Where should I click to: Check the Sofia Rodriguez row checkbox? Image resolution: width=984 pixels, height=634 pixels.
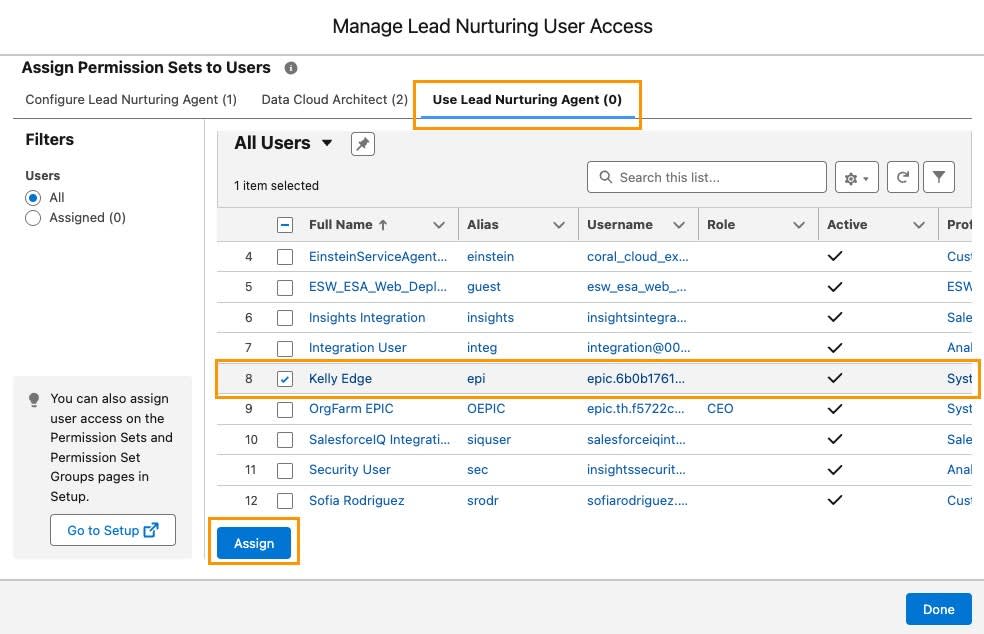[x=285, y=500]
